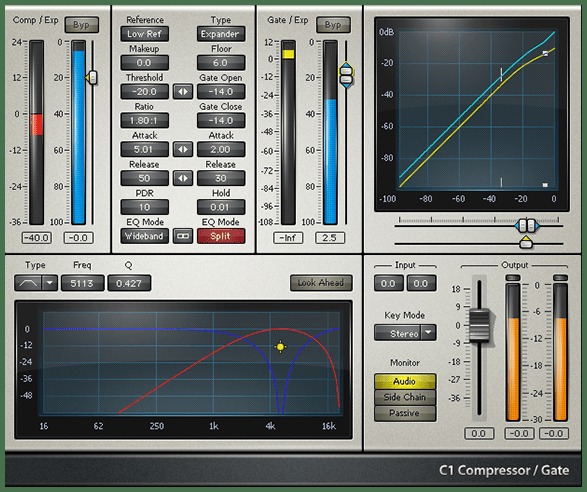Screen dimensions: 587x492
Task: Click the white square marker on the curve
Action: 545,54
